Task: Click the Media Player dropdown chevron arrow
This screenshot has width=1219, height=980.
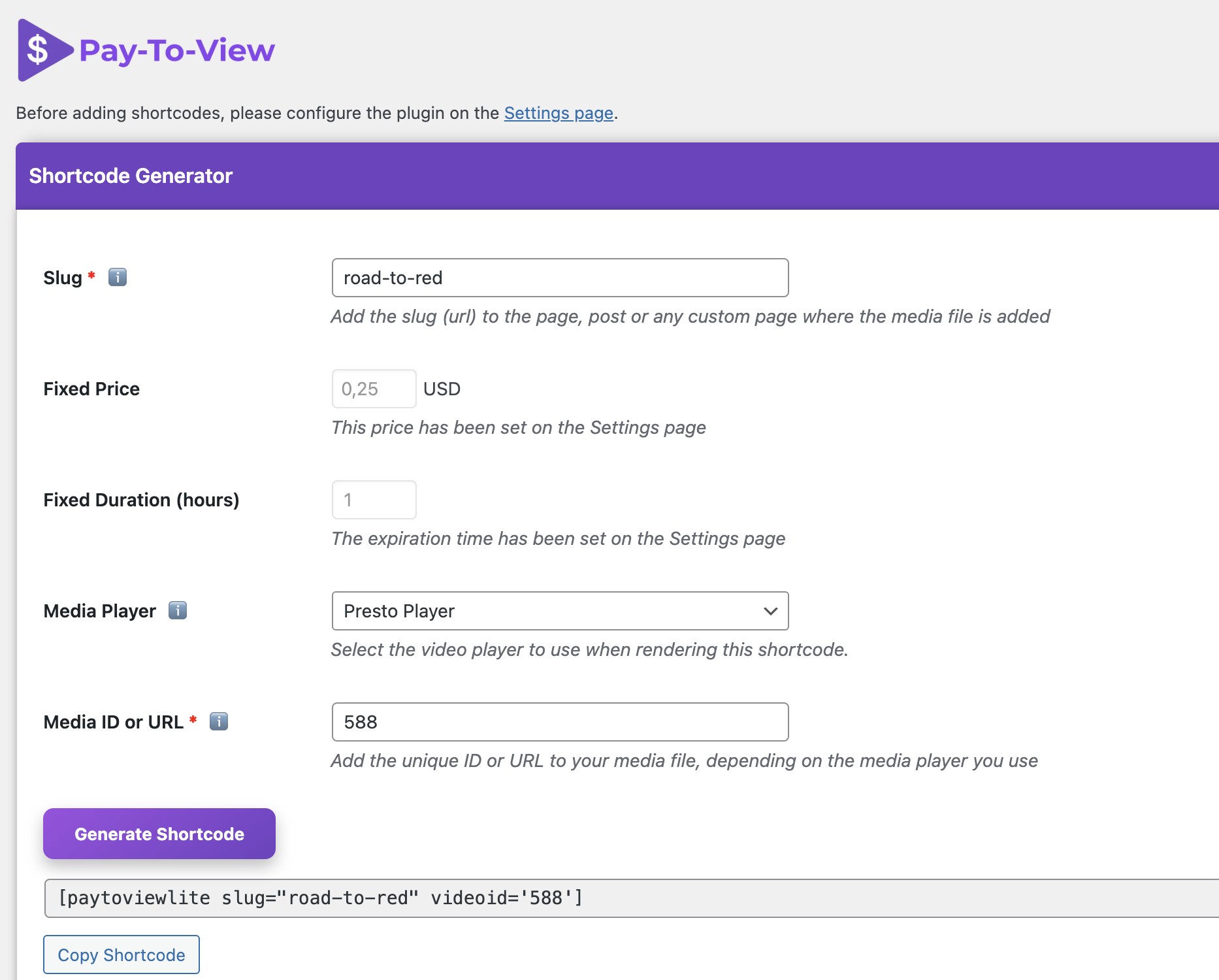Action: (x=770, y=611)
